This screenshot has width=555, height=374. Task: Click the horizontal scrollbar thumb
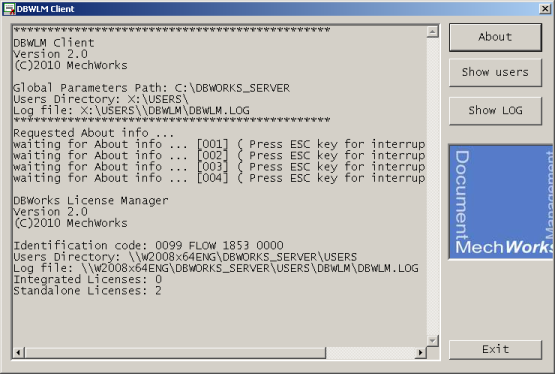pos(175,352)
